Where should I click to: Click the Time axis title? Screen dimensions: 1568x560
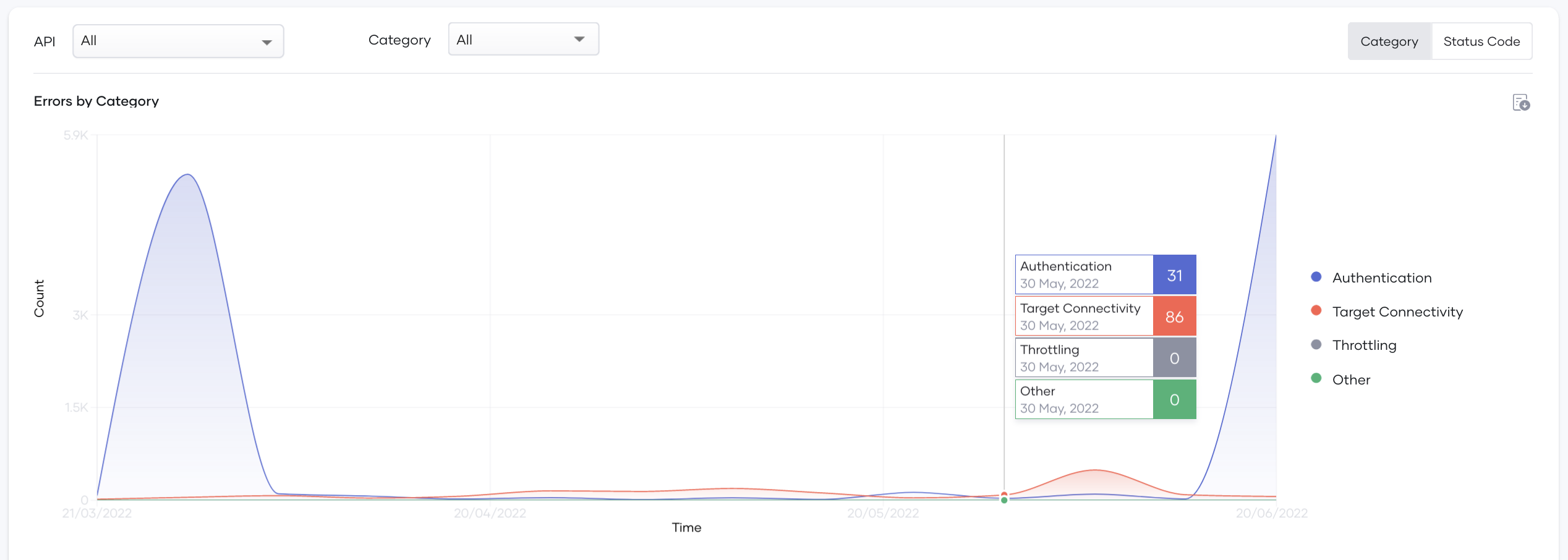tap(686, 528)
